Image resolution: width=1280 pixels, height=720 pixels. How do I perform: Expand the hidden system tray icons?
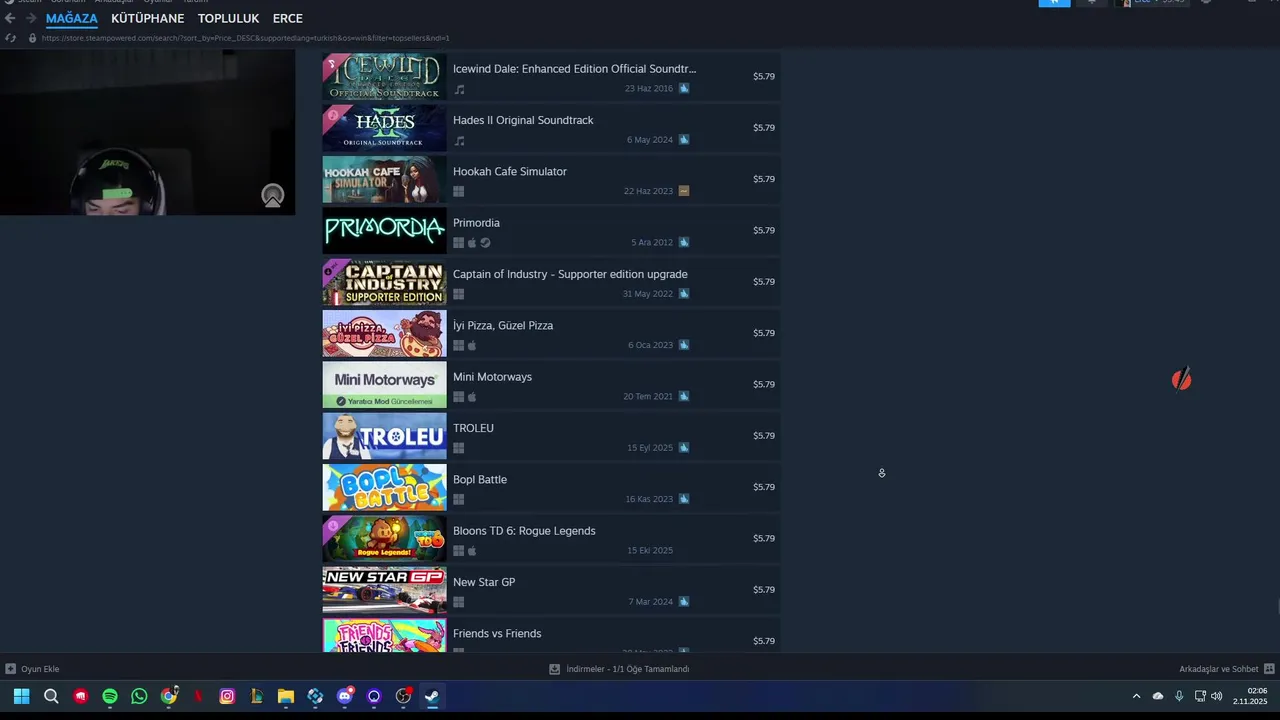(1136, 696)
